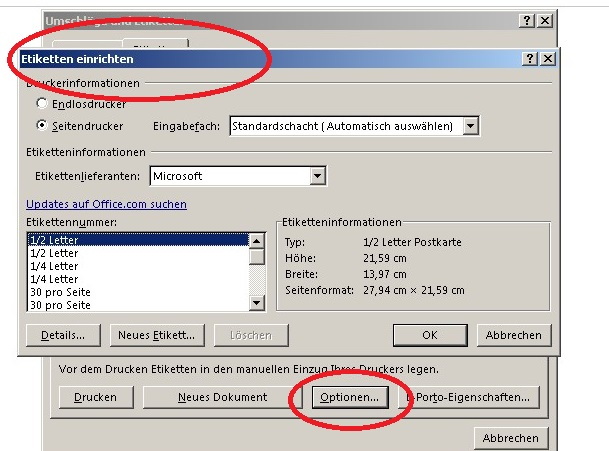This screenshot has width=609, height=451.
Task: Click the label list scroll down arrow
Action: pos(256,304)
